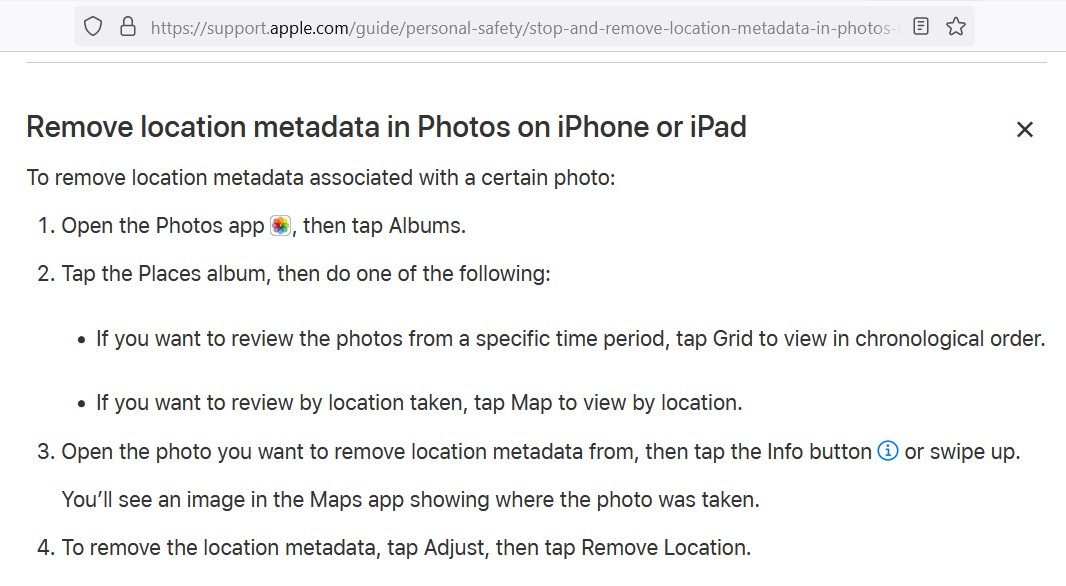Image resolution: width=1066 pixels, height=586 pixels.
Task: Toggle reader view from the address bar
Action: pyautogui.click(x=921, y=27)
